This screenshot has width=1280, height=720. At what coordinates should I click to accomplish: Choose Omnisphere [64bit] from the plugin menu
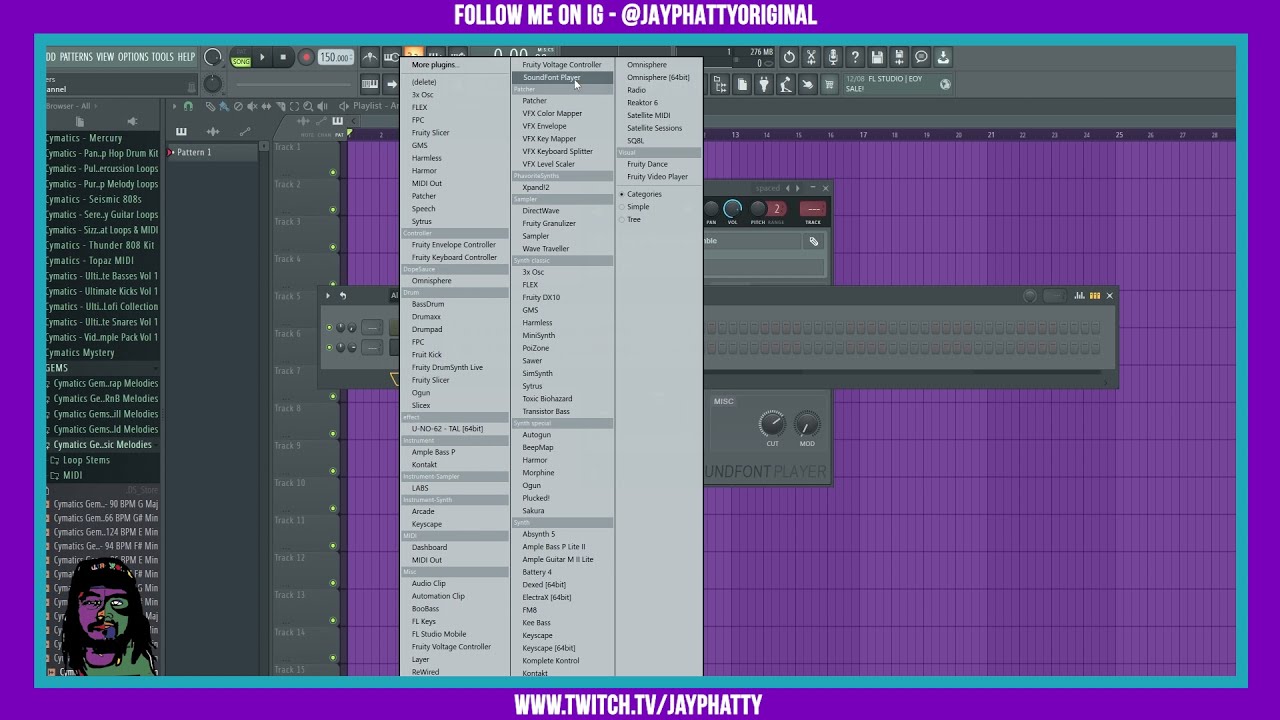[658, 77]
